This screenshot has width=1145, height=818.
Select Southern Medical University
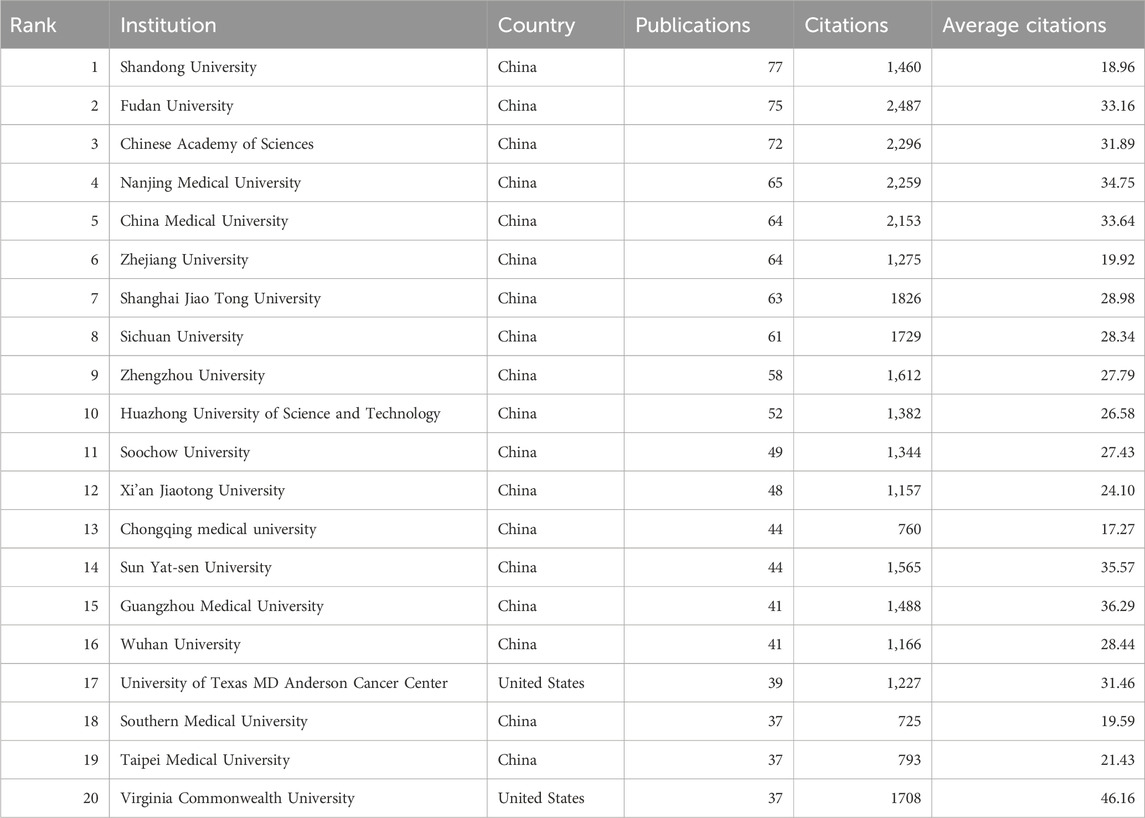(x=214, y=722)
